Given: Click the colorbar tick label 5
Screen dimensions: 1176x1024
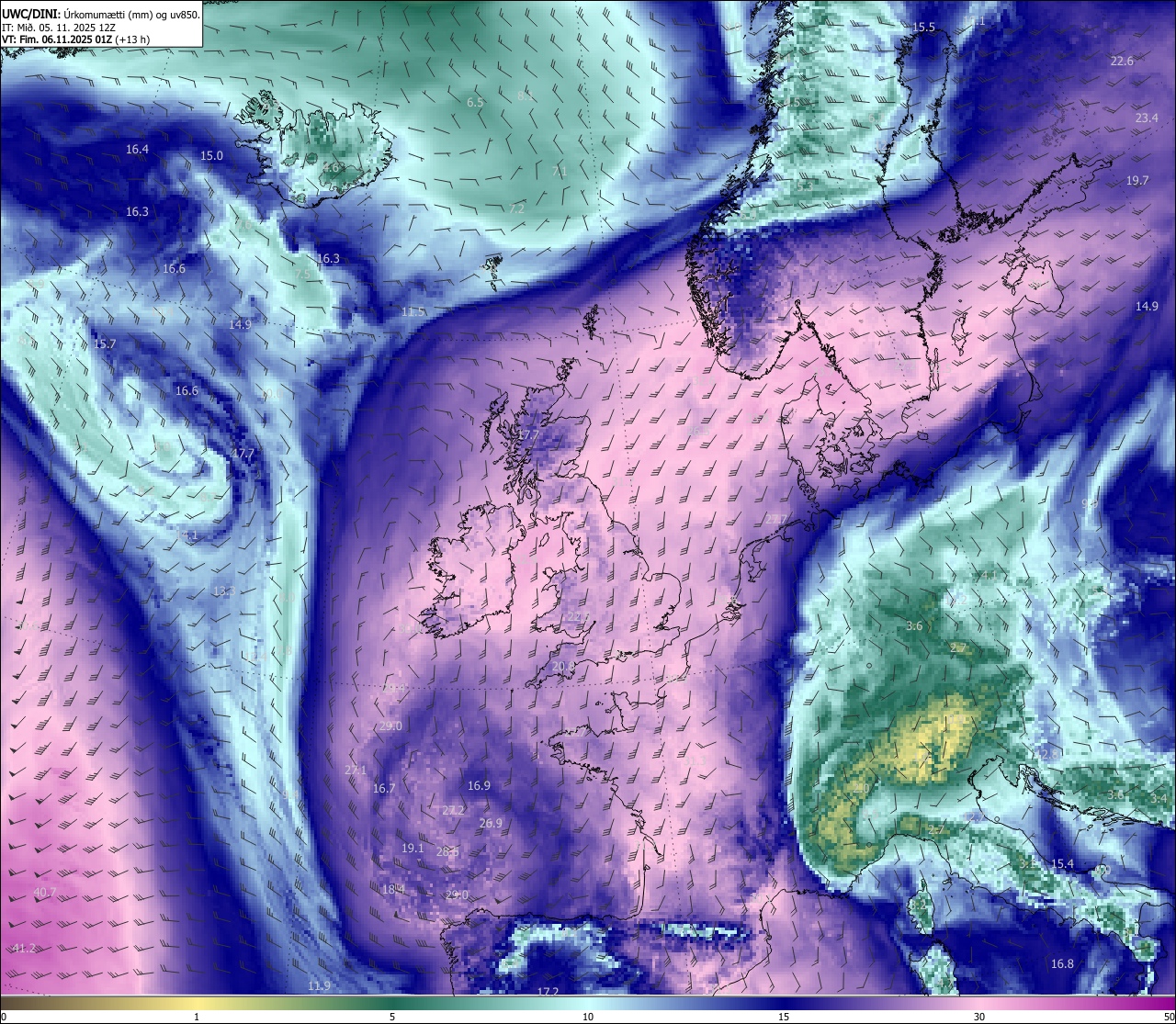Looking at the screenshot, I should (392, 1017).
